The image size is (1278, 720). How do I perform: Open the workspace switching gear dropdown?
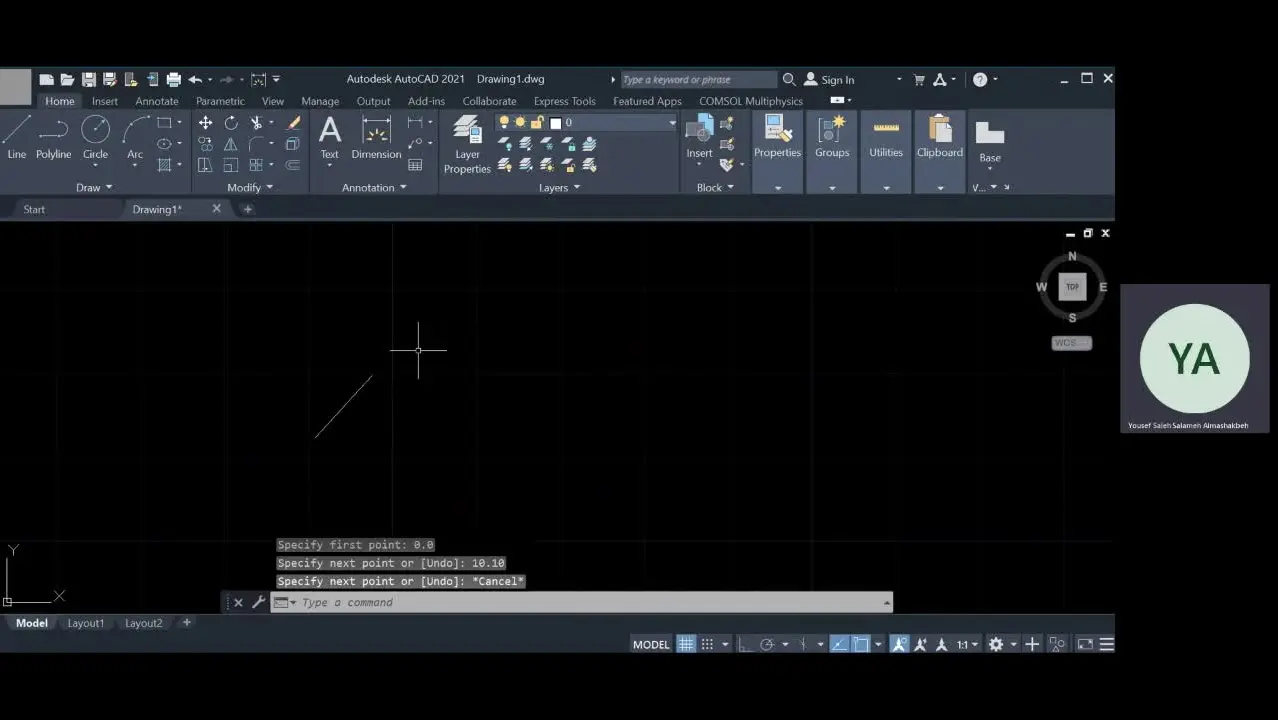pos(1001,644)
